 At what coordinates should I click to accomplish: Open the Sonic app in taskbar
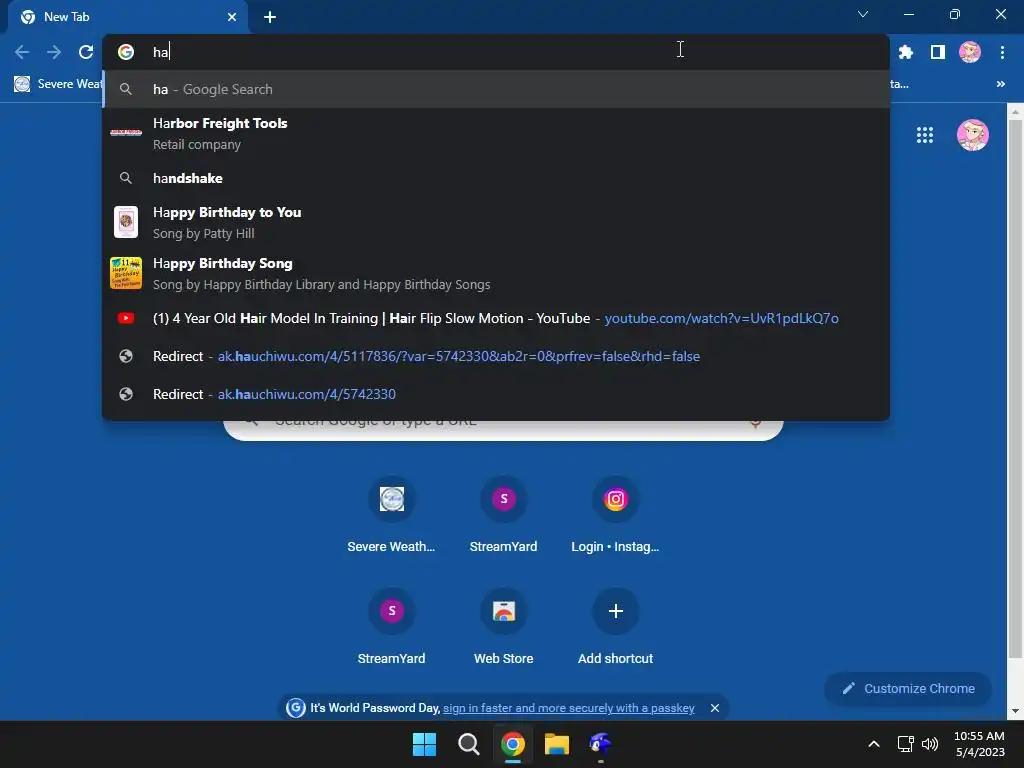tap(600, 744)
